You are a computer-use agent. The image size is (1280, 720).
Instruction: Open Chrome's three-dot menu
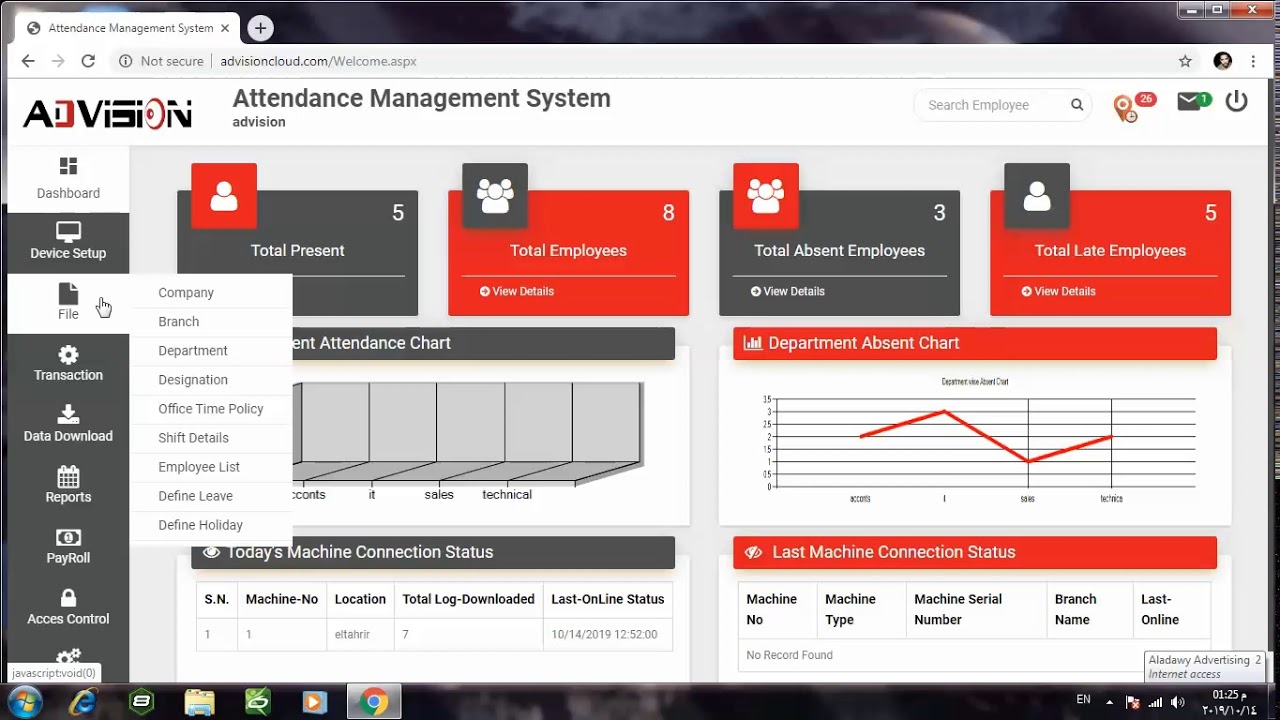coord(1253,61)
